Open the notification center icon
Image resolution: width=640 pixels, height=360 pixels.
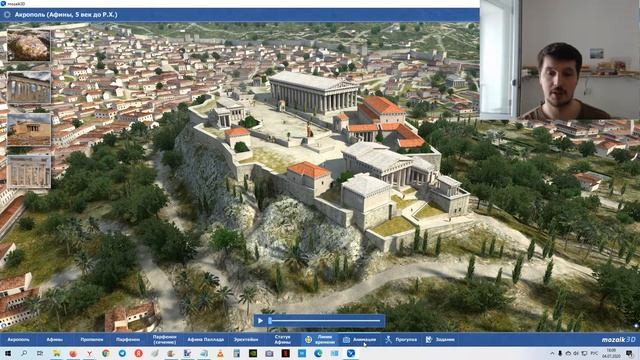[629, 353]
